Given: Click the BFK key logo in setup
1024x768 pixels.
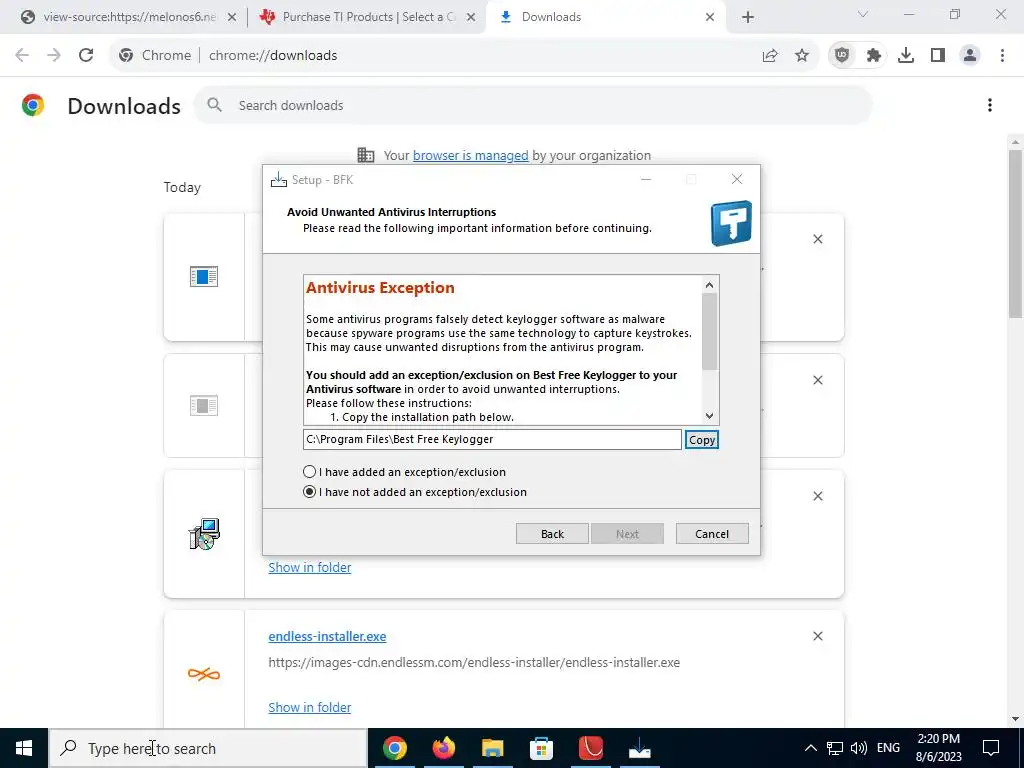Looking at the screenshot, I should tap(731, 223).
